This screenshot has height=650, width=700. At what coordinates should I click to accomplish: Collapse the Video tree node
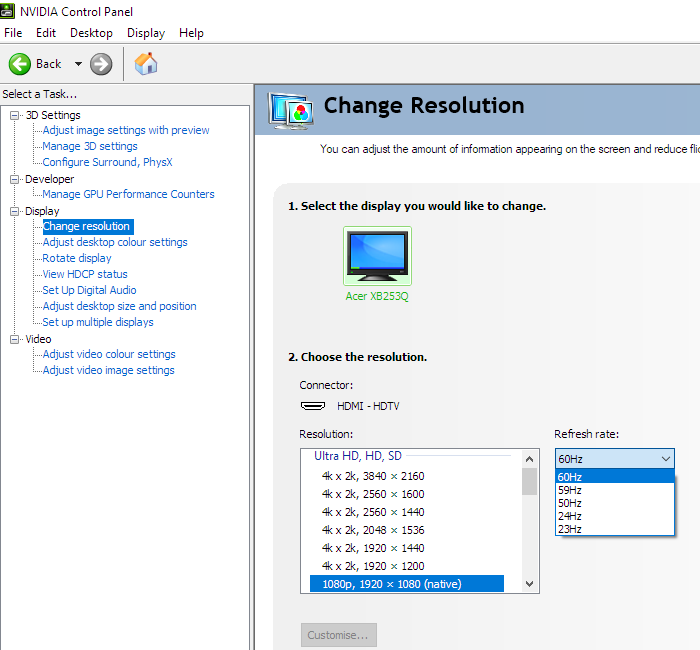click(14, 339)
